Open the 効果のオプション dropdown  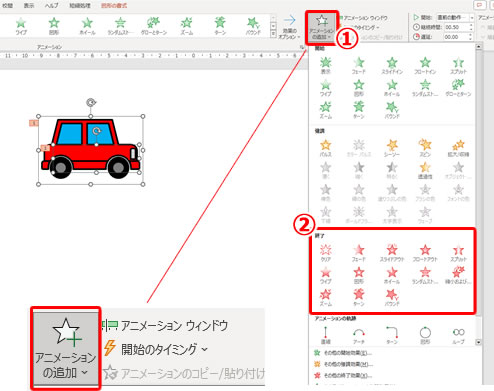click(x=289, y=27)
